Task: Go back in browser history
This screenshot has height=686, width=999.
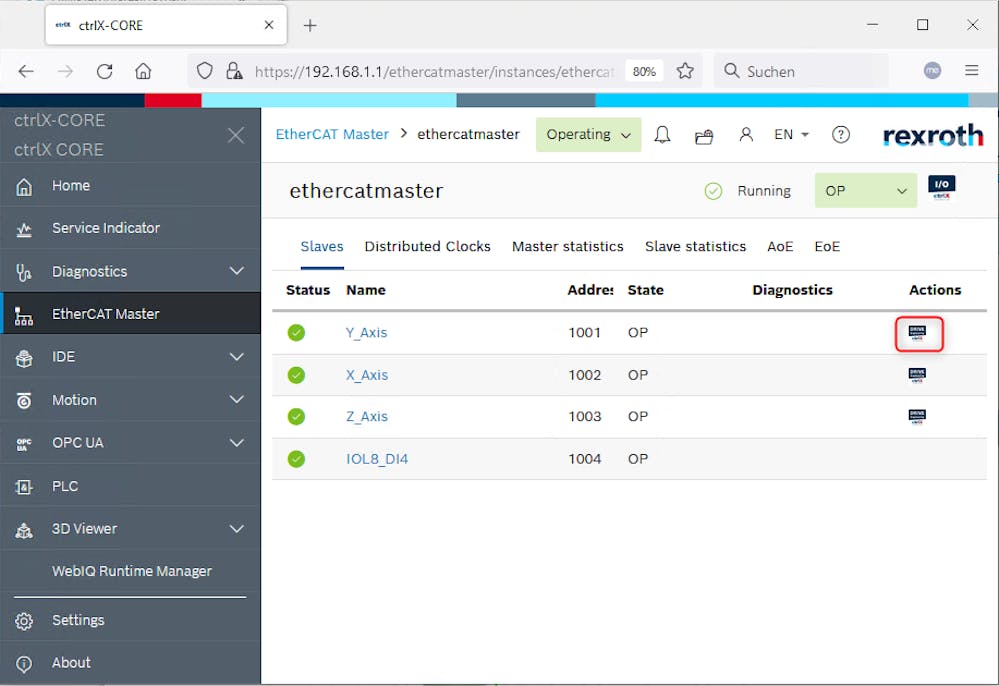Action: (x=26, y=71)
